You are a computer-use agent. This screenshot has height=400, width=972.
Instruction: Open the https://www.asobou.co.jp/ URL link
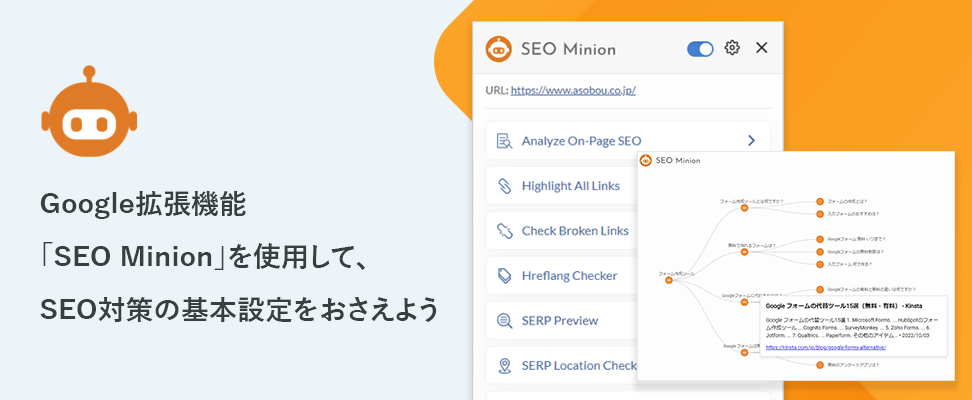pyautogui.click(x=573, y=90)
